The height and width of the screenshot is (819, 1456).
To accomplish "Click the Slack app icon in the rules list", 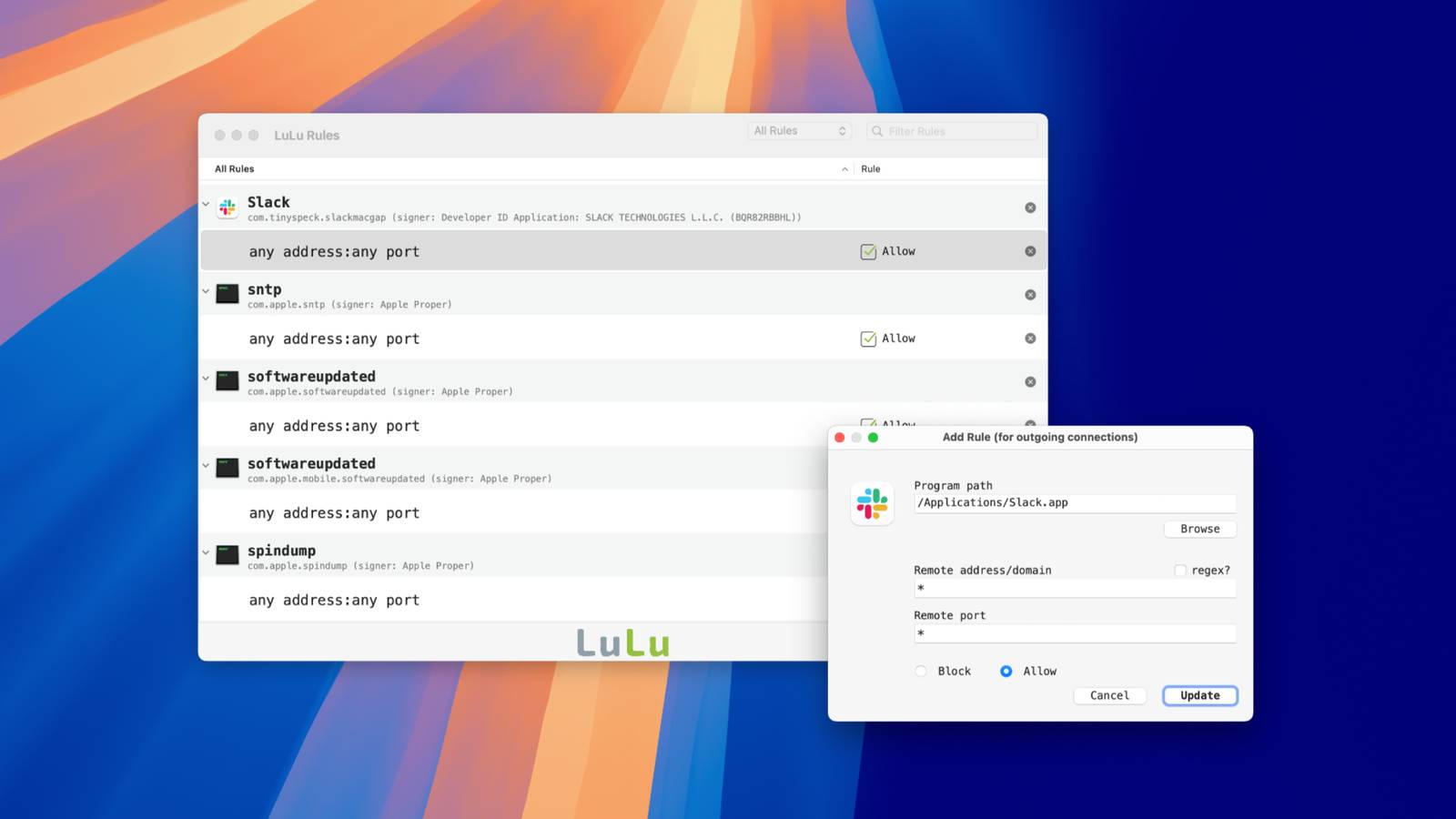I will [227, 207].
